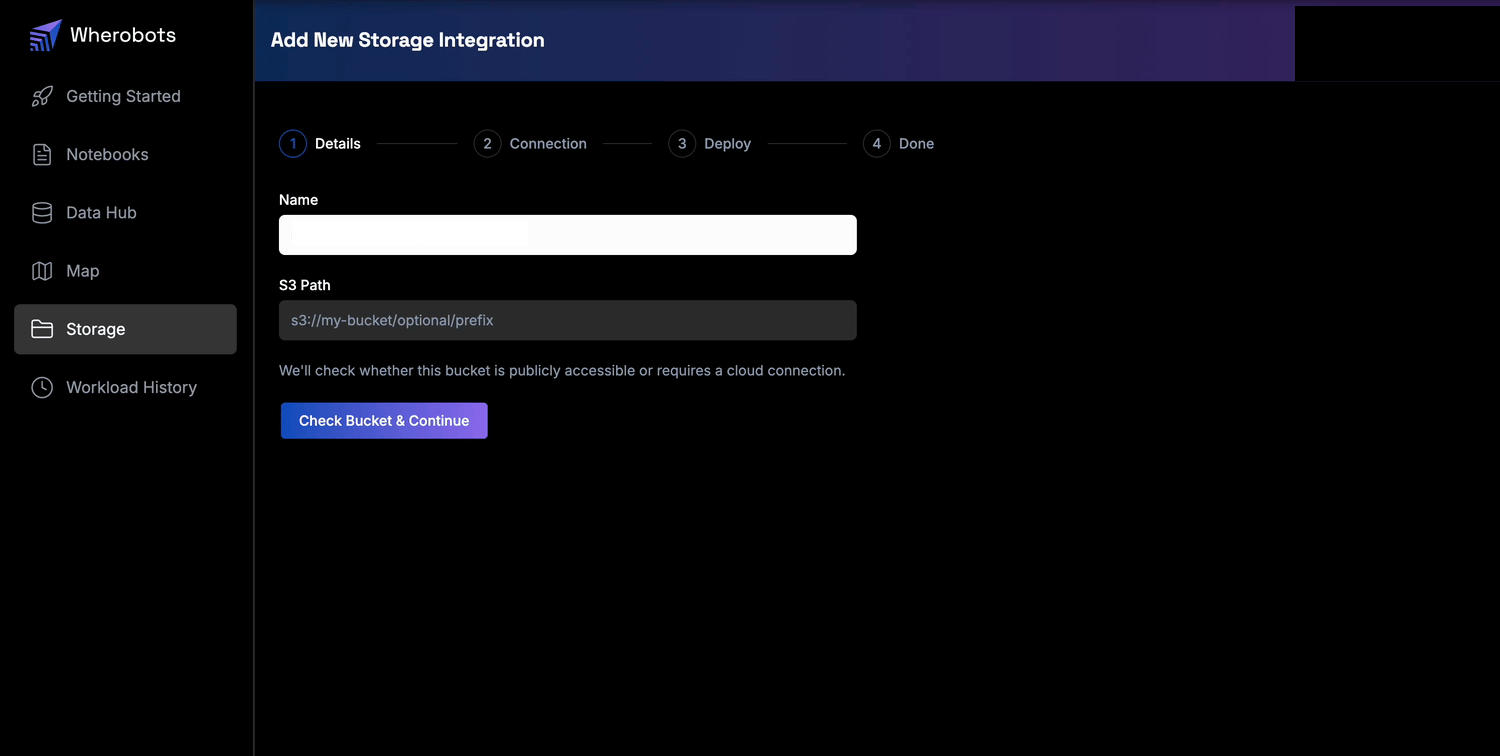Open the Data Hub page
1500x756 pixels.
125,213
